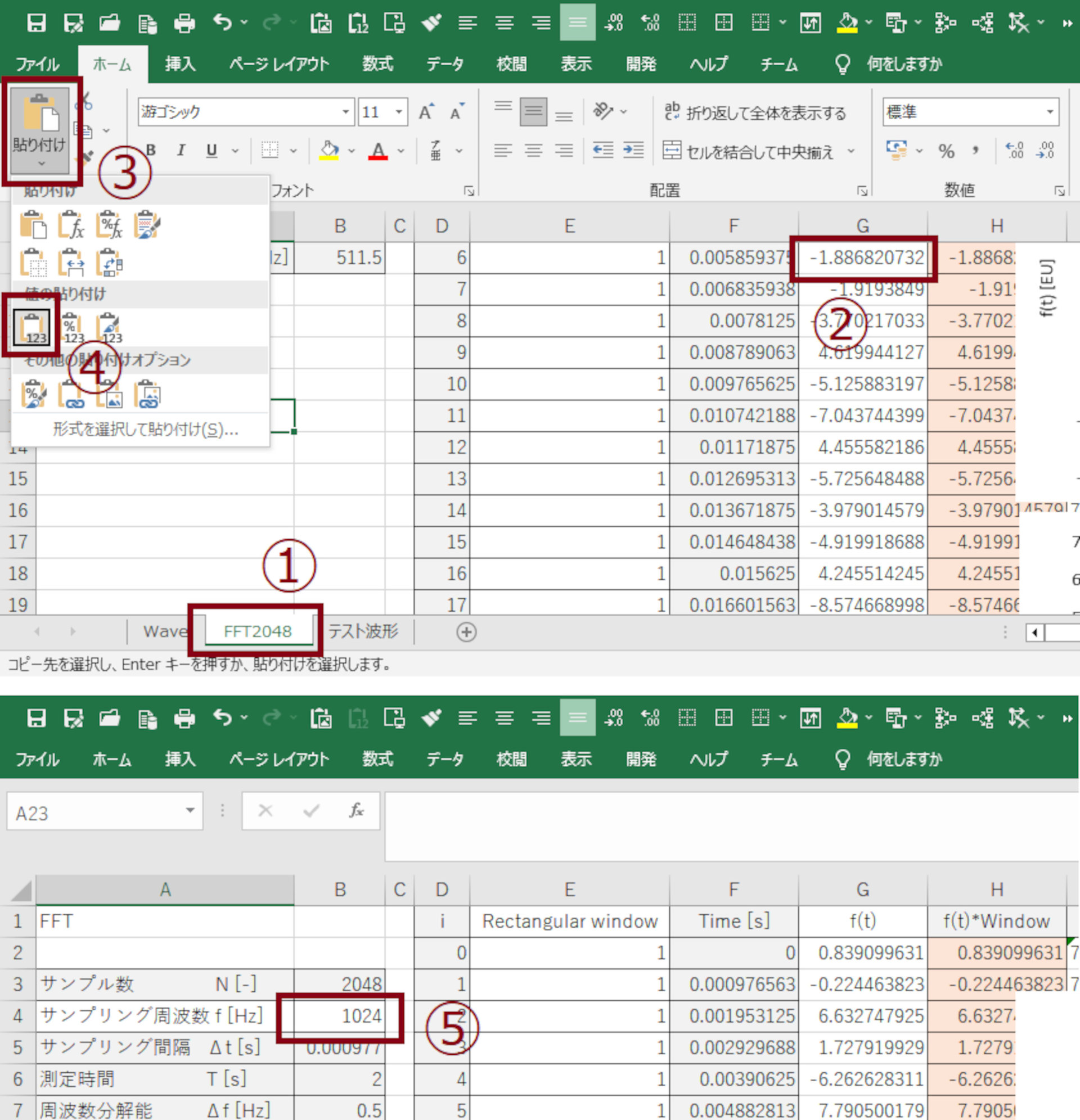
Task: Open font name dropdown 游ゴシック
Action: click(345, 111)
